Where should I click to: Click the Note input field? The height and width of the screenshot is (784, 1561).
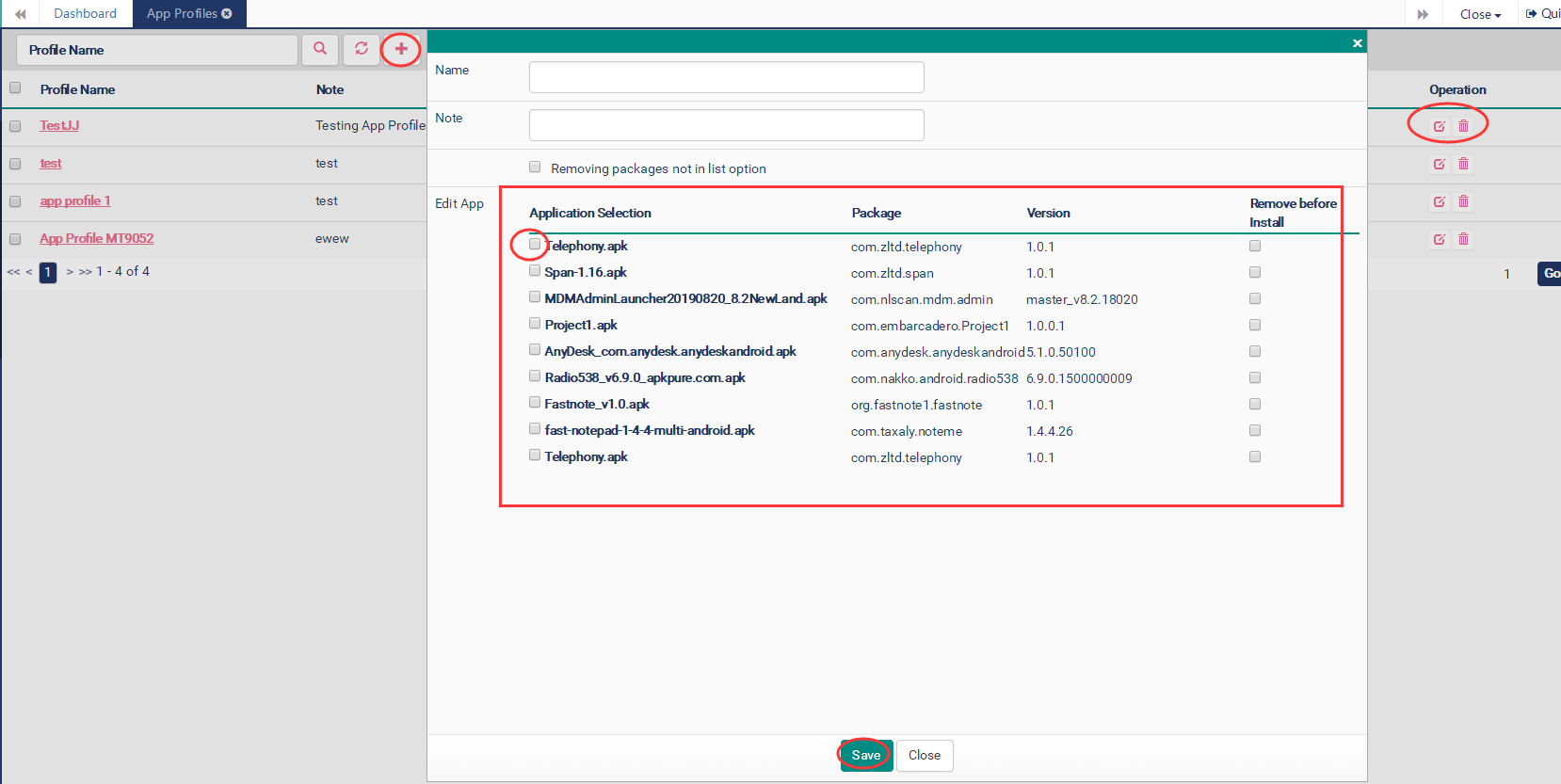(x=726, y=125)
